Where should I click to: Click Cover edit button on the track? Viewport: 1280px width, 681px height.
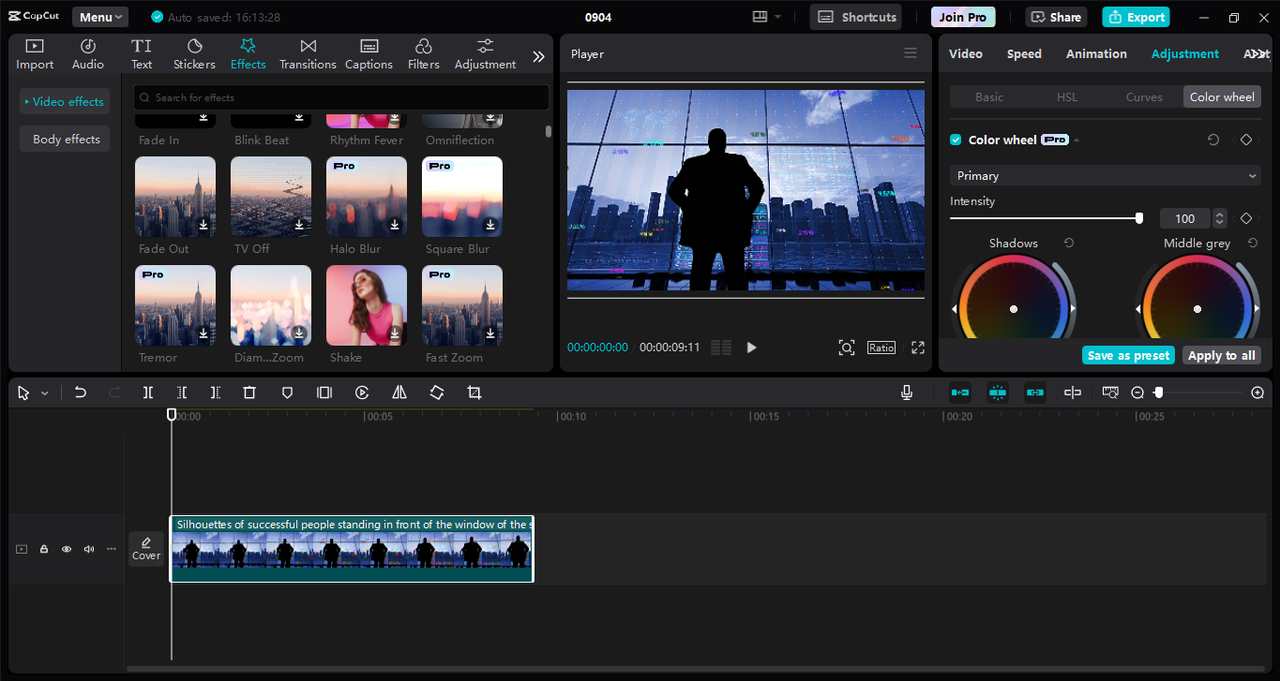click(146, 548)
